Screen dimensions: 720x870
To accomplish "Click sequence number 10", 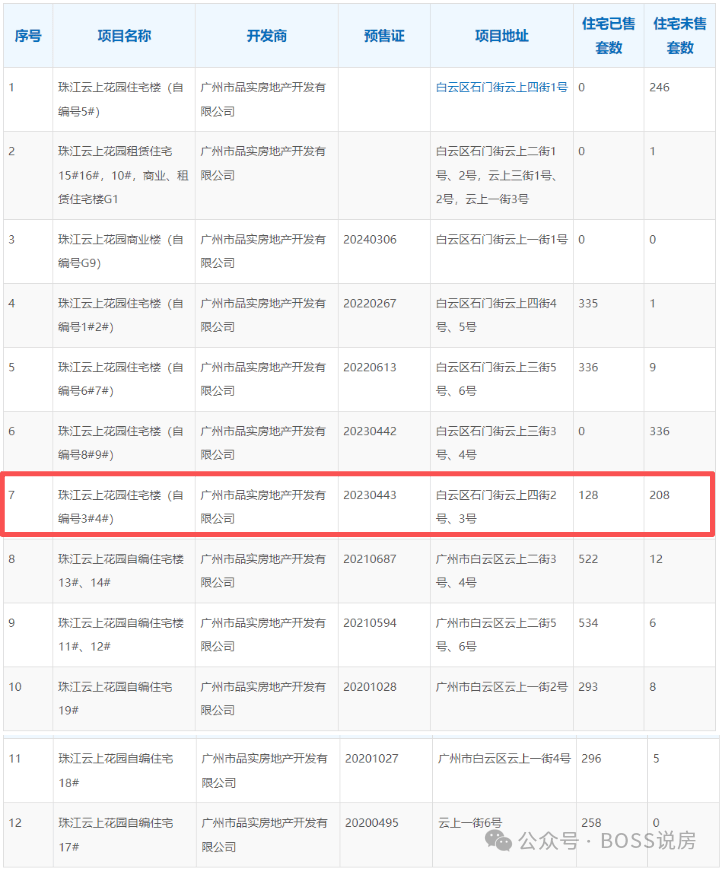I will pos(15,687).
